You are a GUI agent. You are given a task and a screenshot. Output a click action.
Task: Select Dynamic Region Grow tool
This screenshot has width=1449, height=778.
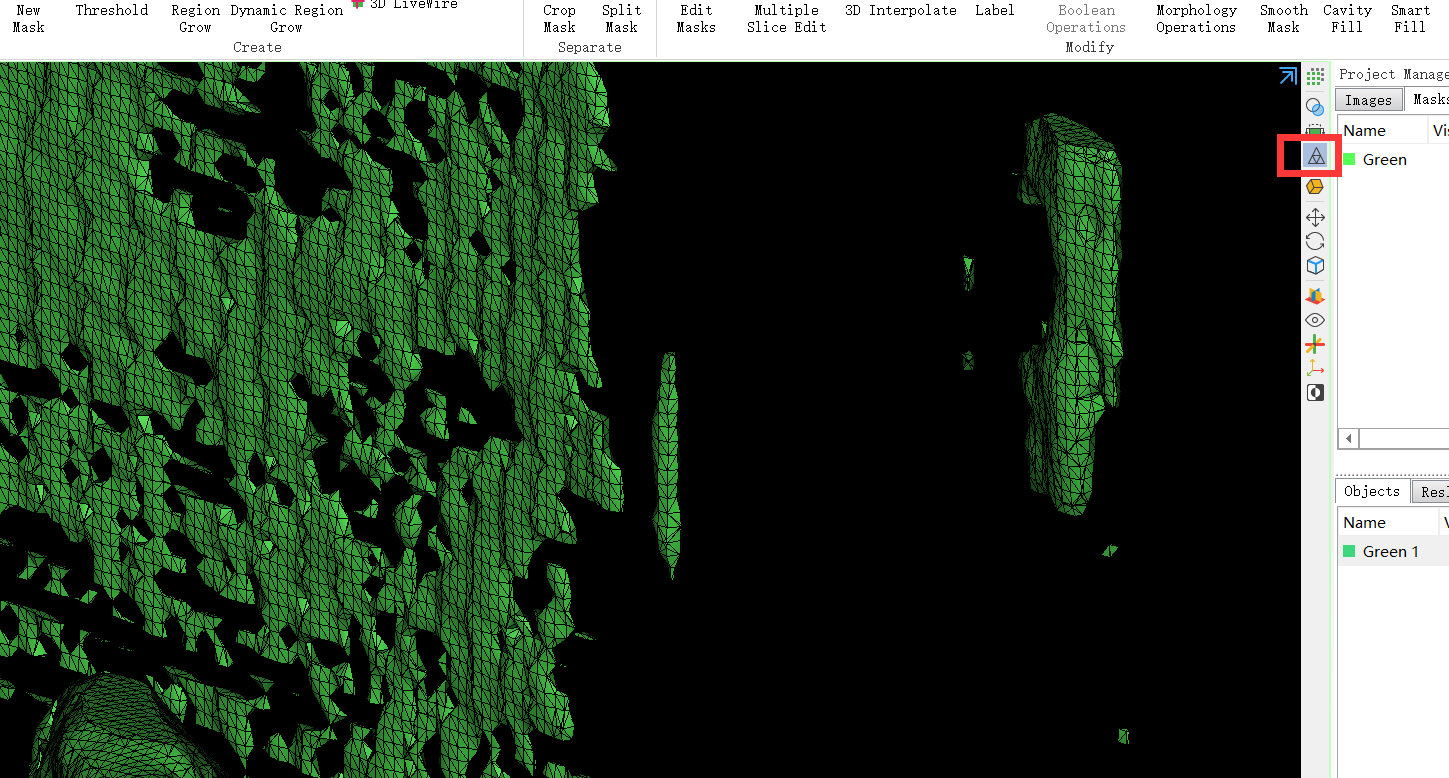tap(287, 18)
